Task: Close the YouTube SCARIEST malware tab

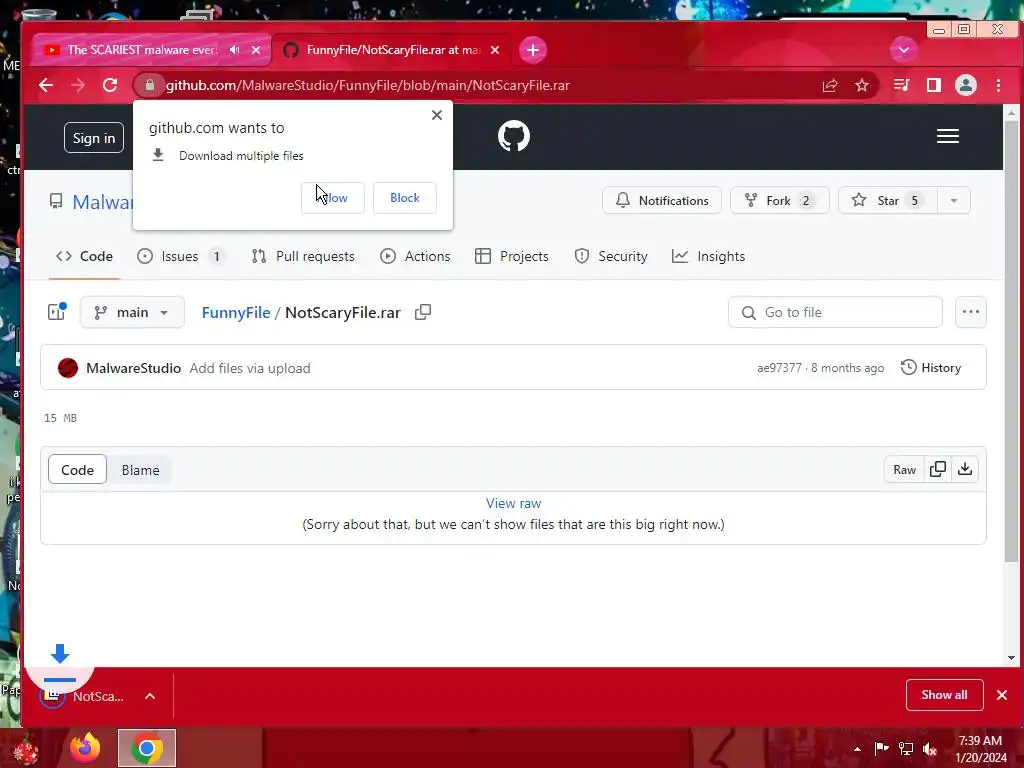Action: pos(256,50)
